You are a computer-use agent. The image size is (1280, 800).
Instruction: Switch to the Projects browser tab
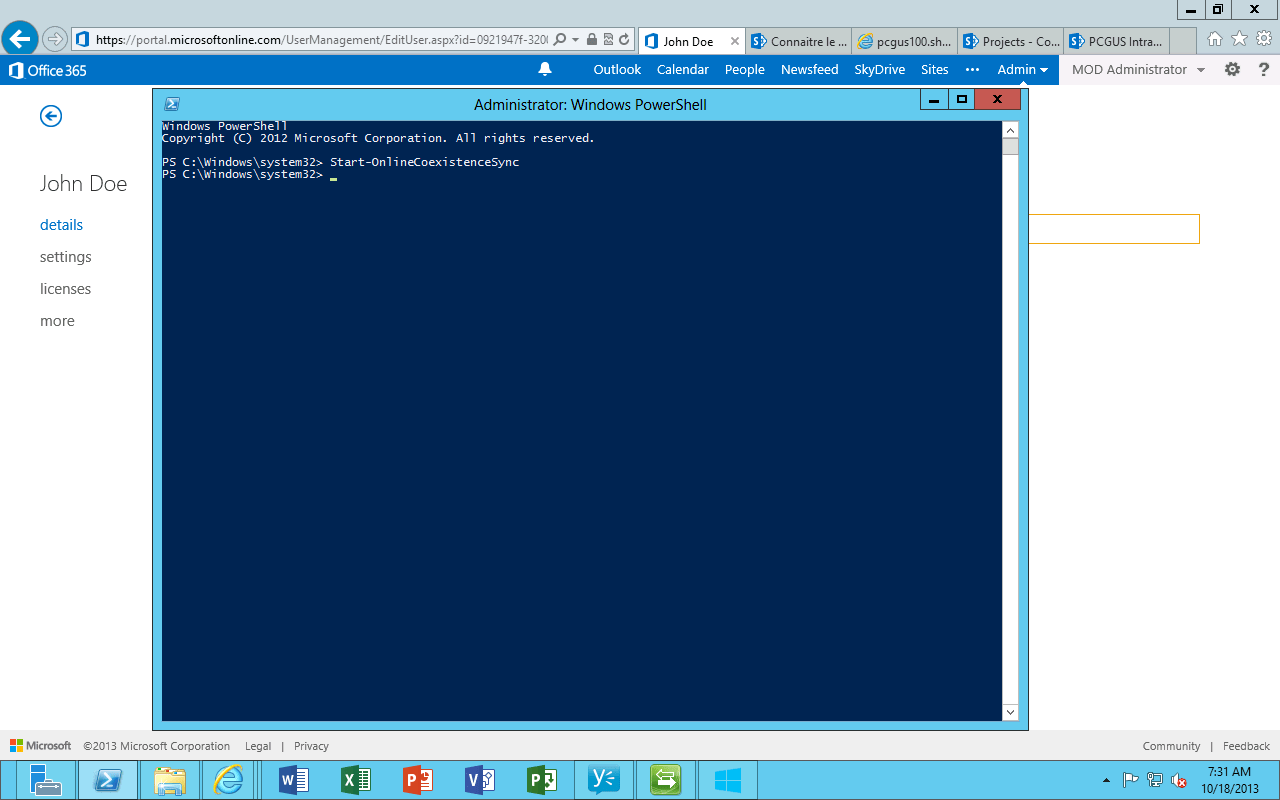tap(1010, 41)
